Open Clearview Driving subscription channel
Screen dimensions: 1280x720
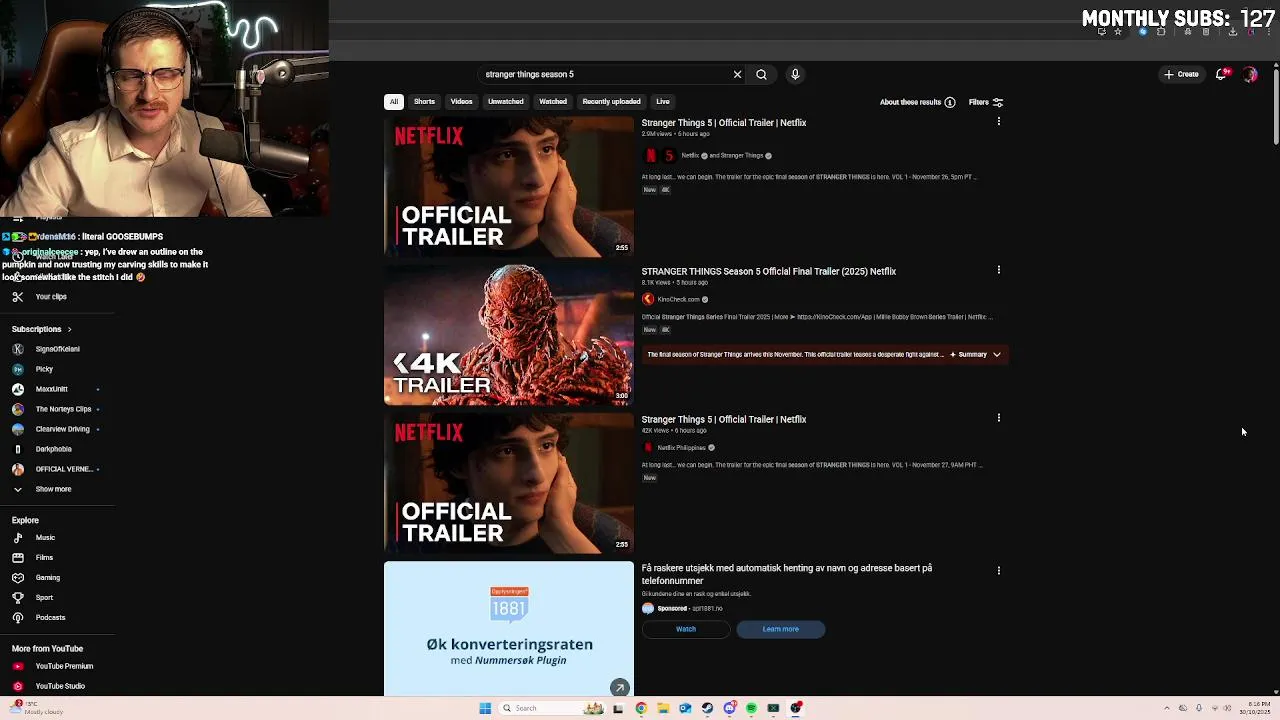pos(62,429)
